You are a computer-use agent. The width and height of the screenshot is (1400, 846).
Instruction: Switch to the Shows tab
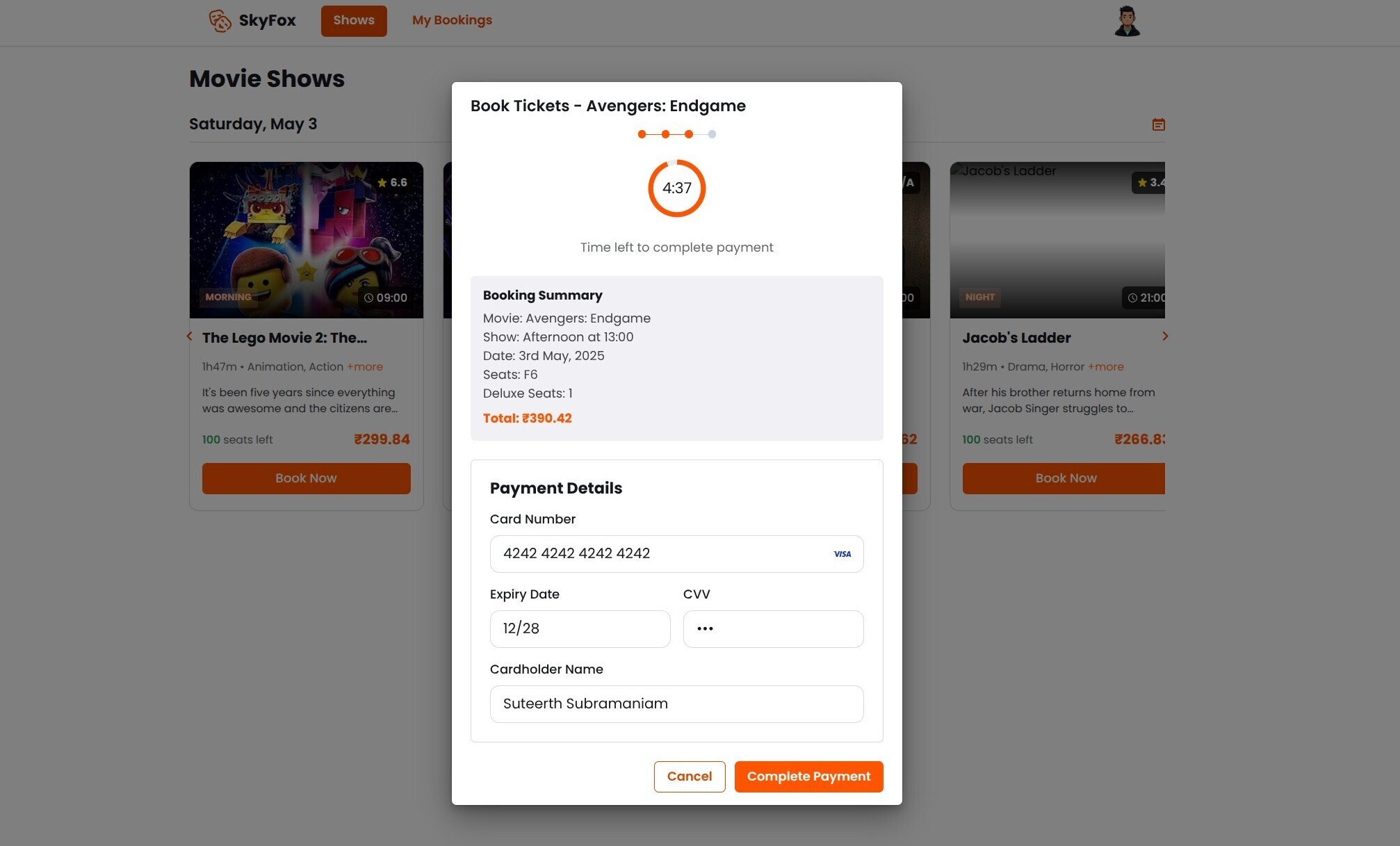(x=354, y=21)
